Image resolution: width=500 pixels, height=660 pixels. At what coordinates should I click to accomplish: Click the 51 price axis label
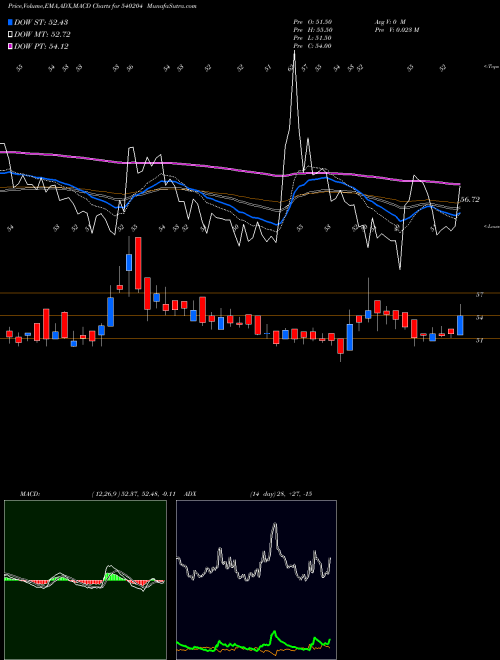pyautogui.click(x=479, y=340)
